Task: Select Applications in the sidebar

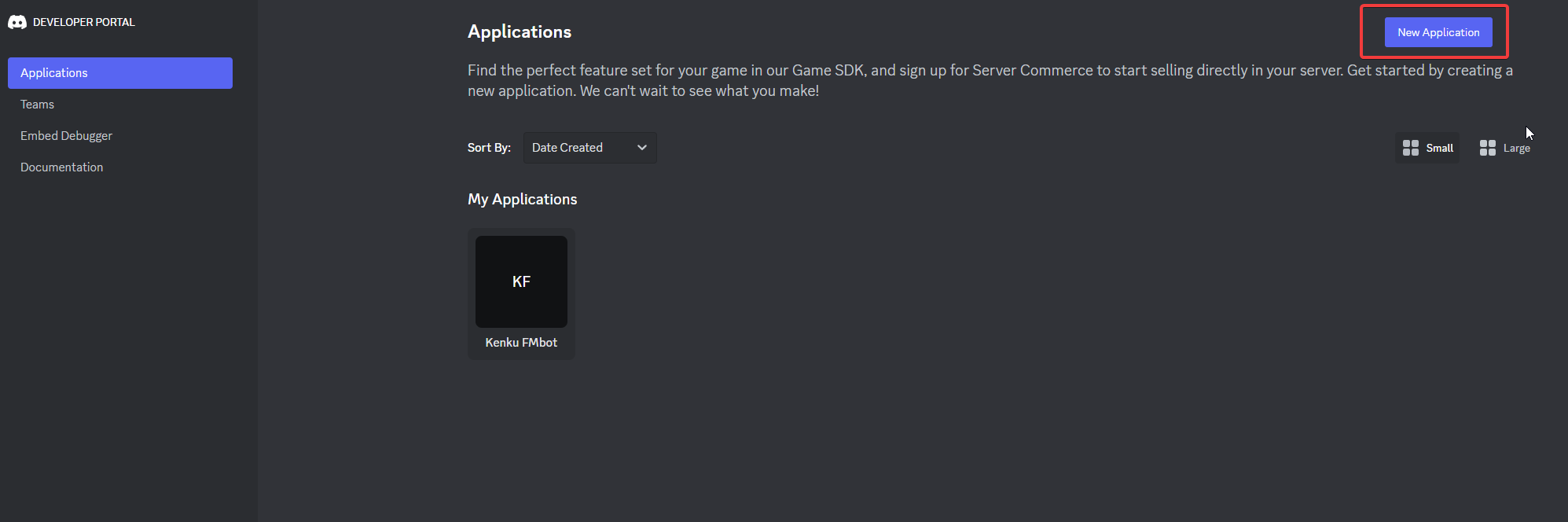Action: pos(120,73)
